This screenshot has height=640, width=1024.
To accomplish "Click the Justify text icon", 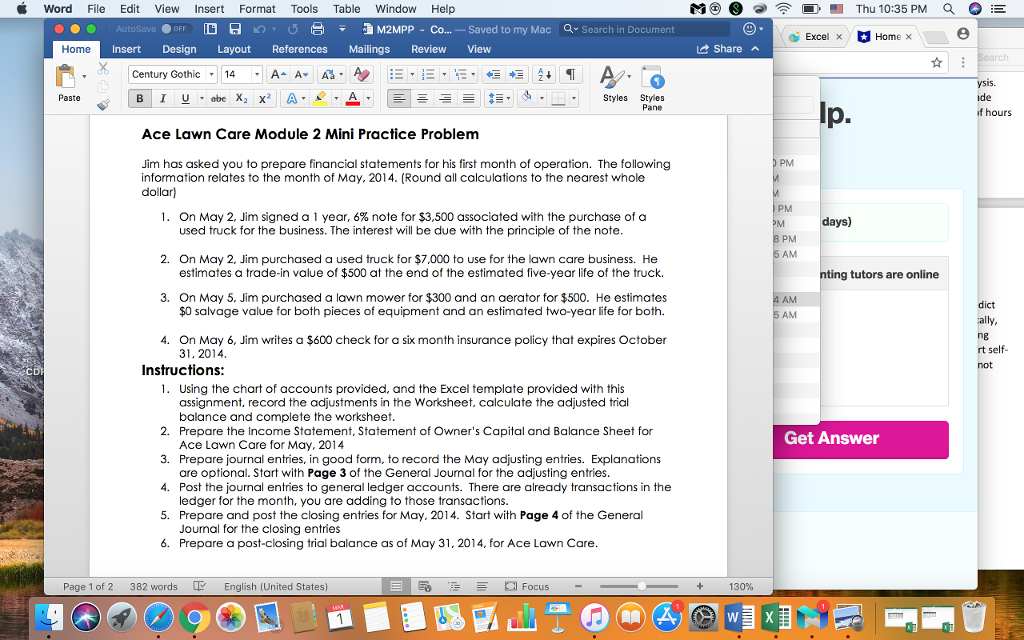I will 468,99.
